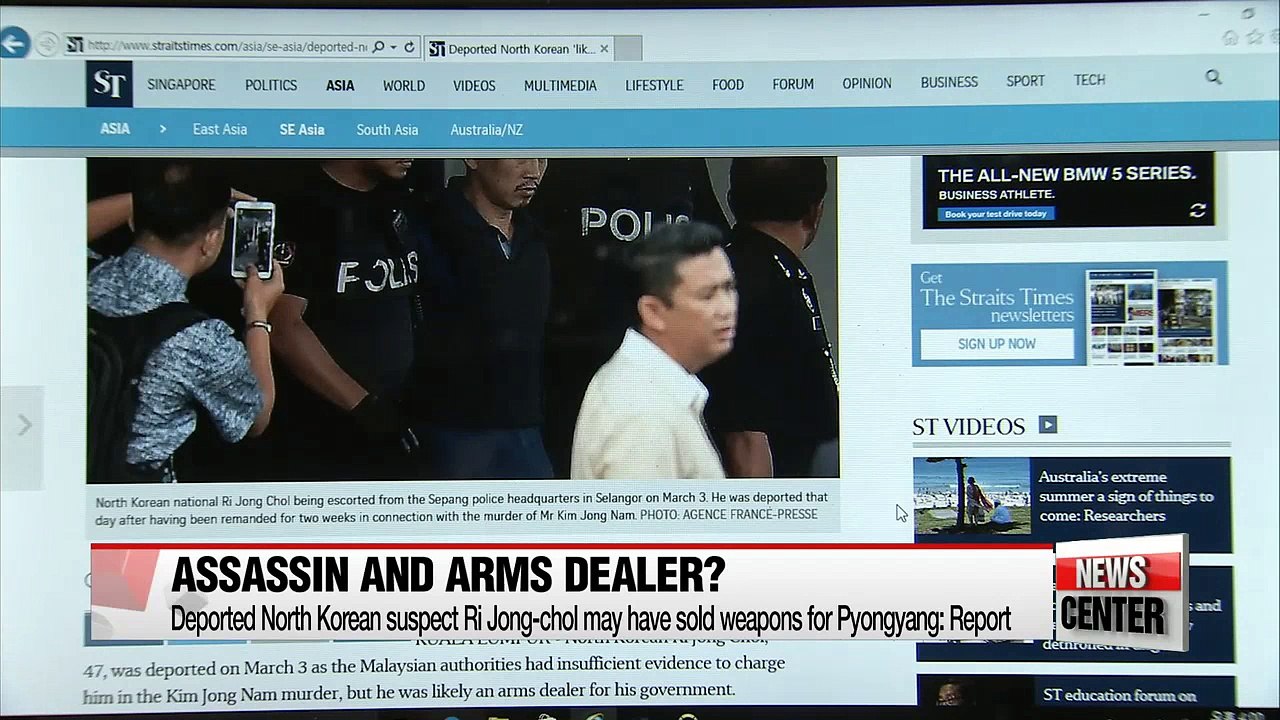Open the SPORT section
This screenshot has height=720, width=1280.
pos(1025,81)
